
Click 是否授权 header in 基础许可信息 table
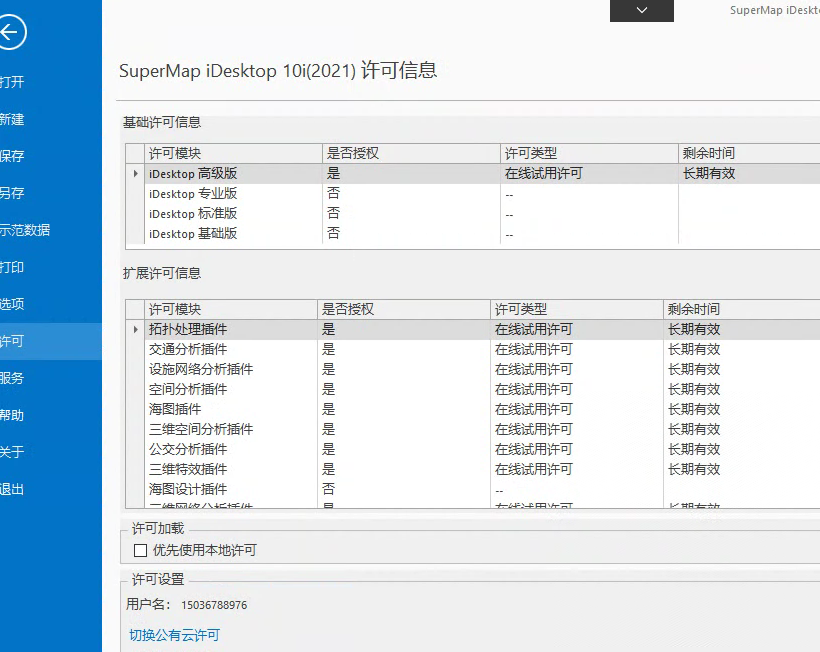coord(412,153)
